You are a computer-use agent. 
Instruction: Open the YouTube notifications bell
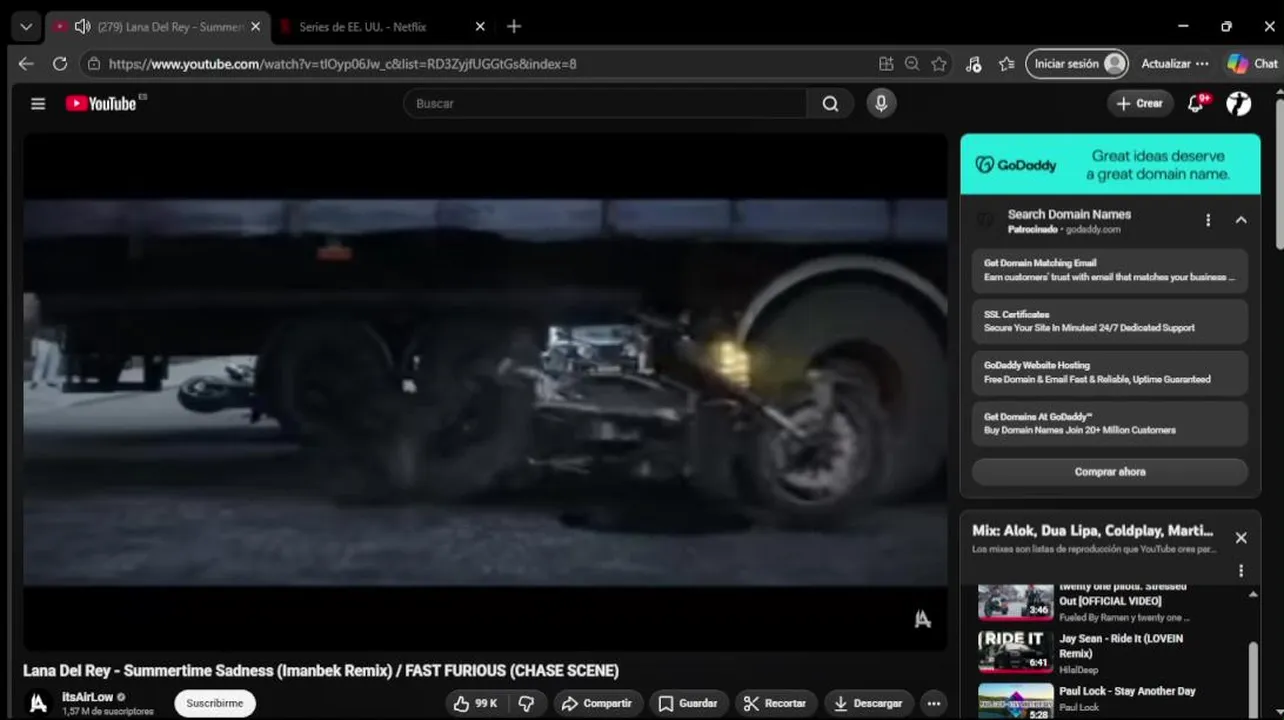(1196, 103)
